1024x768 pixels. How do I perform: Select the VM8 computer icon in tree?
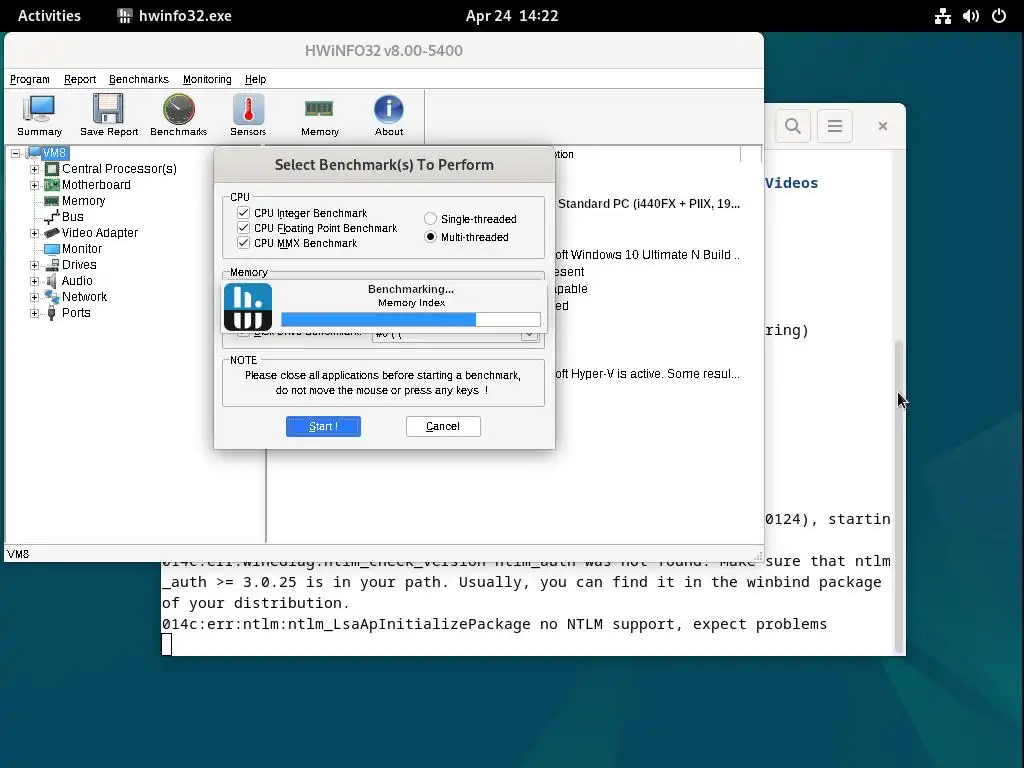[x=34, y=153]
